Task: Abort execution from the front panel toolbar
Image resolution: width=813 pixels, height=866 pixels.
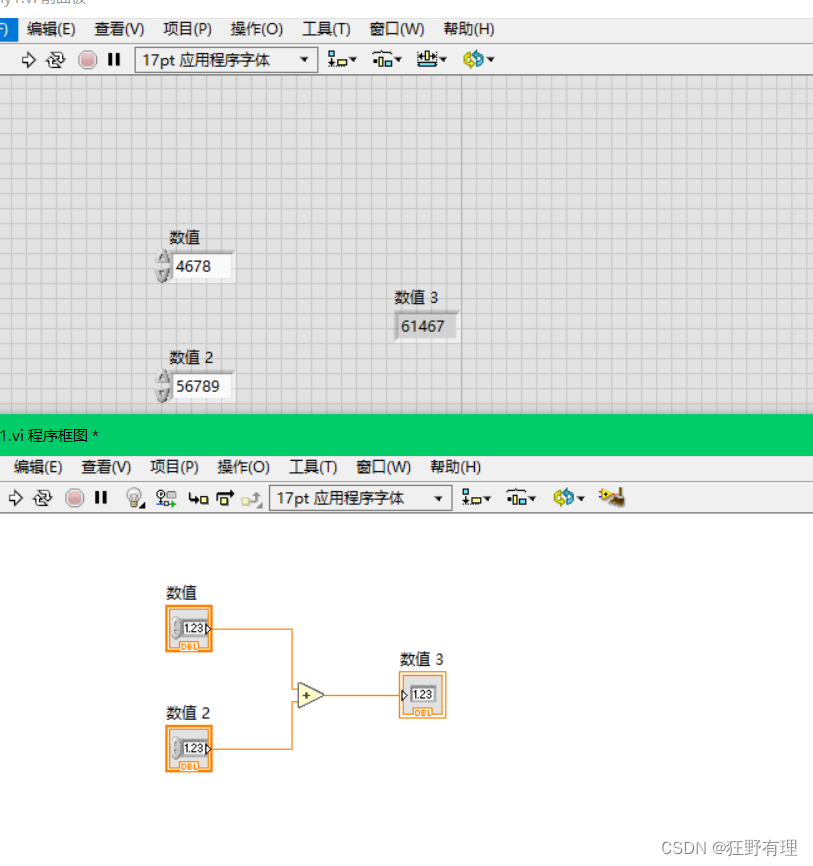Action: click(87, 60)
